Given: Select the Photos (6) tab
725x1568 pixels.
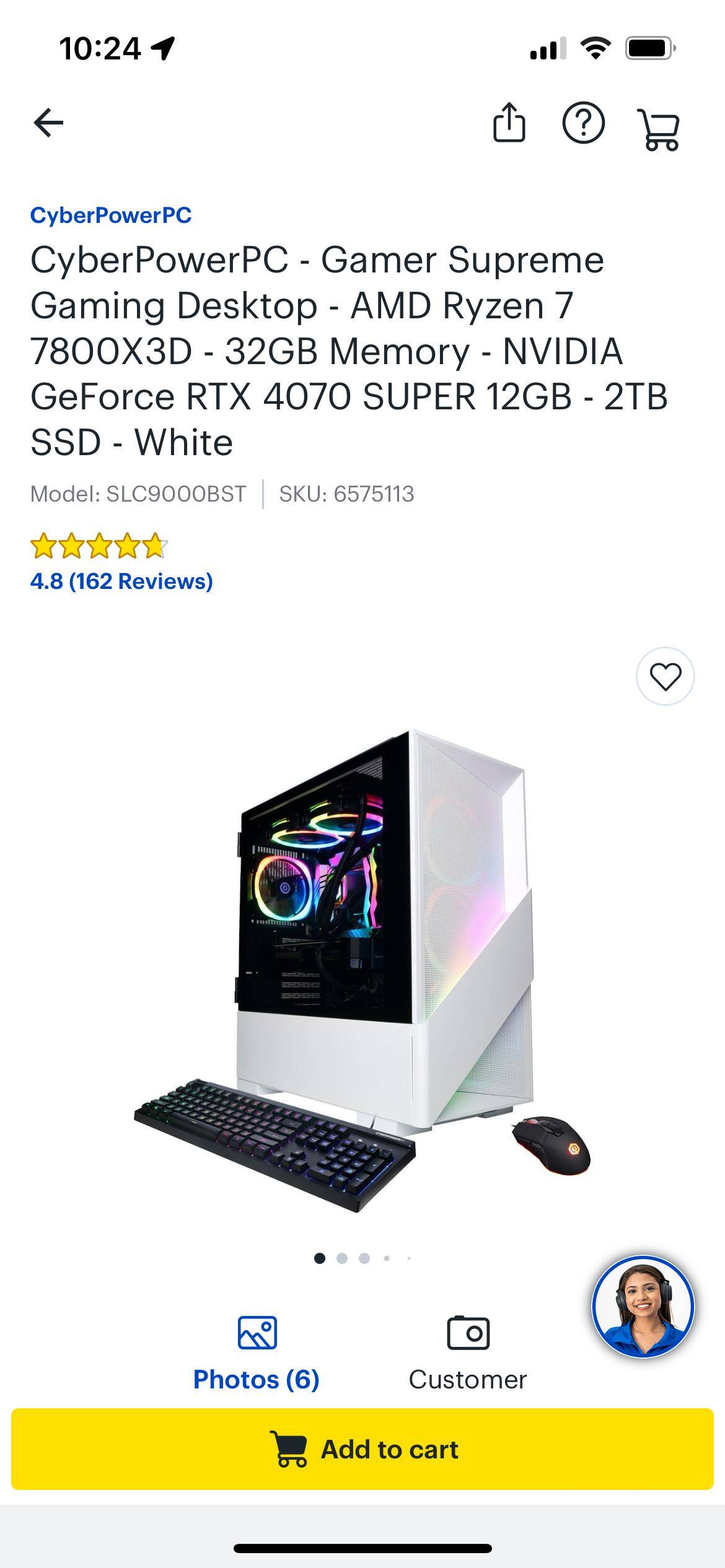Looking at the screenshot, I should point(257,1380).
